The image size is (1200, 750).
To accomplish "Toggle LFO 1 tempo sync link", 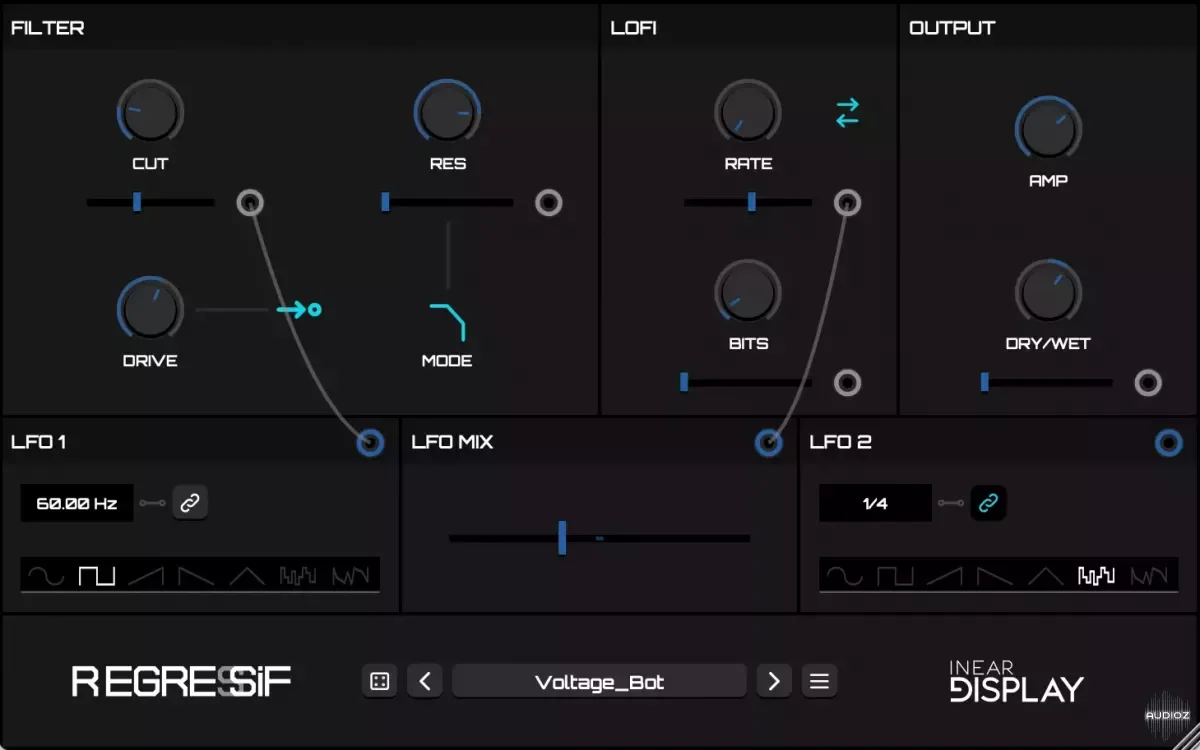I will (x=190, y=503).
